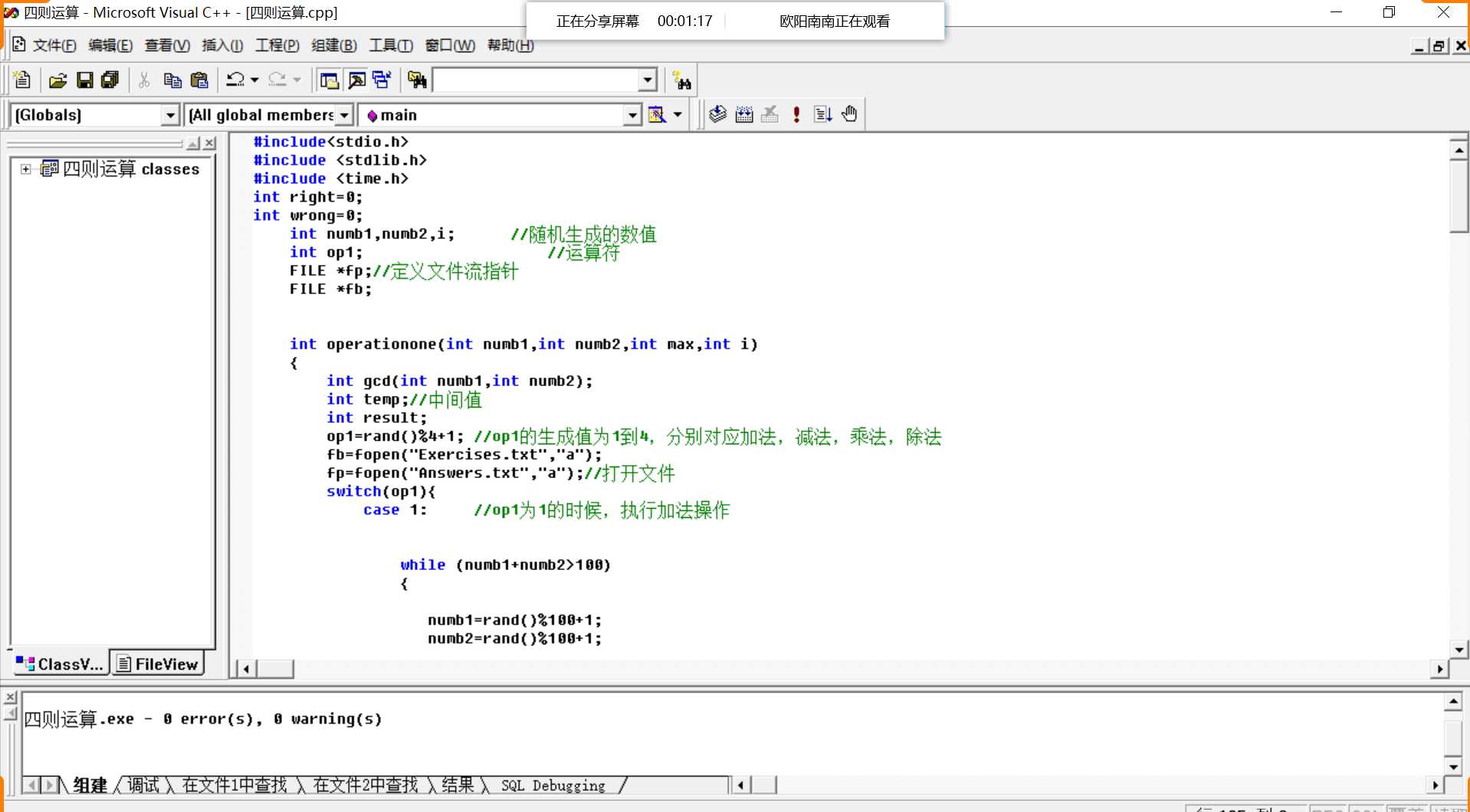Screen dimensions: 1470x812
Task: Switch to the FileView tab
Action: tap(158, 664)
